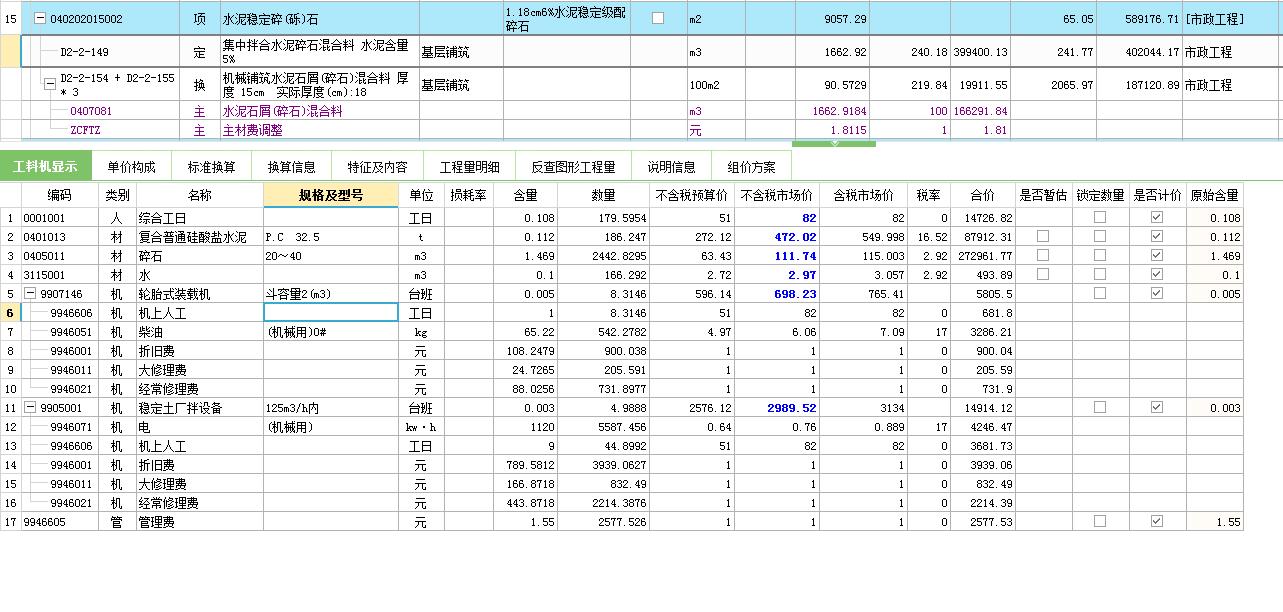Select the 复合普通硅酸盐水泥 name cell
This screenshot has width=1283, height=612.
click(x=199, y=237)
